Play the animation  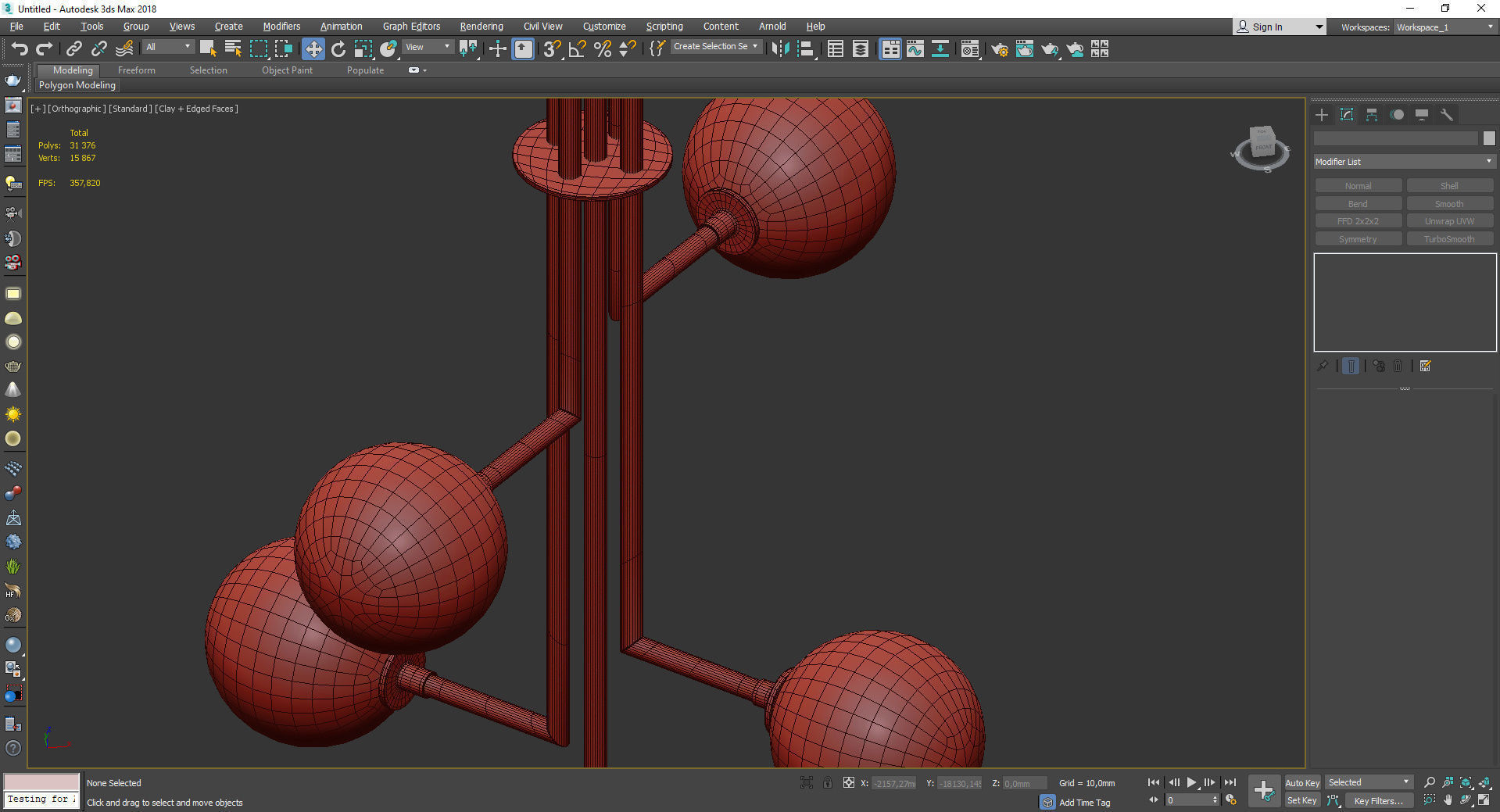[x=1191, y=782]
